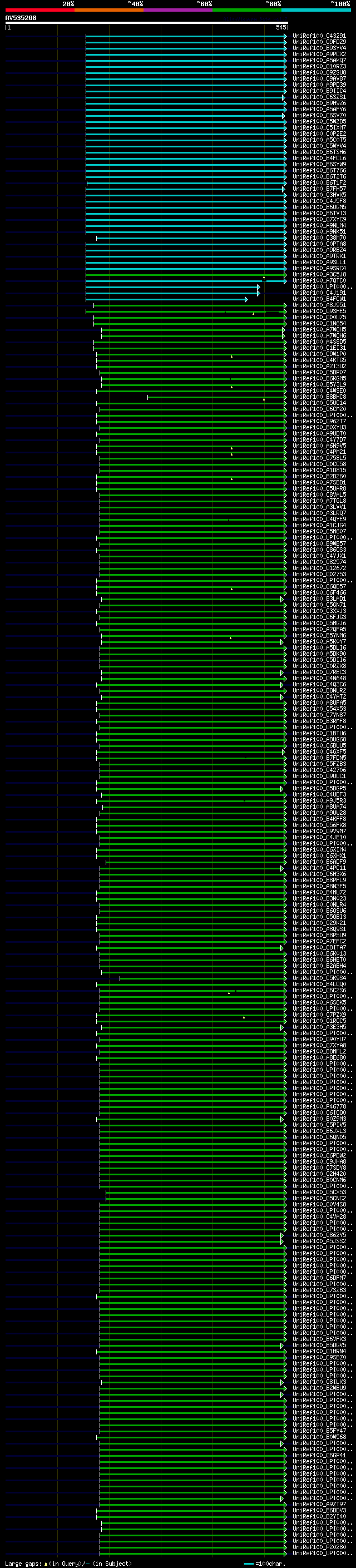Open the UniRef100_O82574 entry
356x1568 pixels.
[x=319, y=562]
